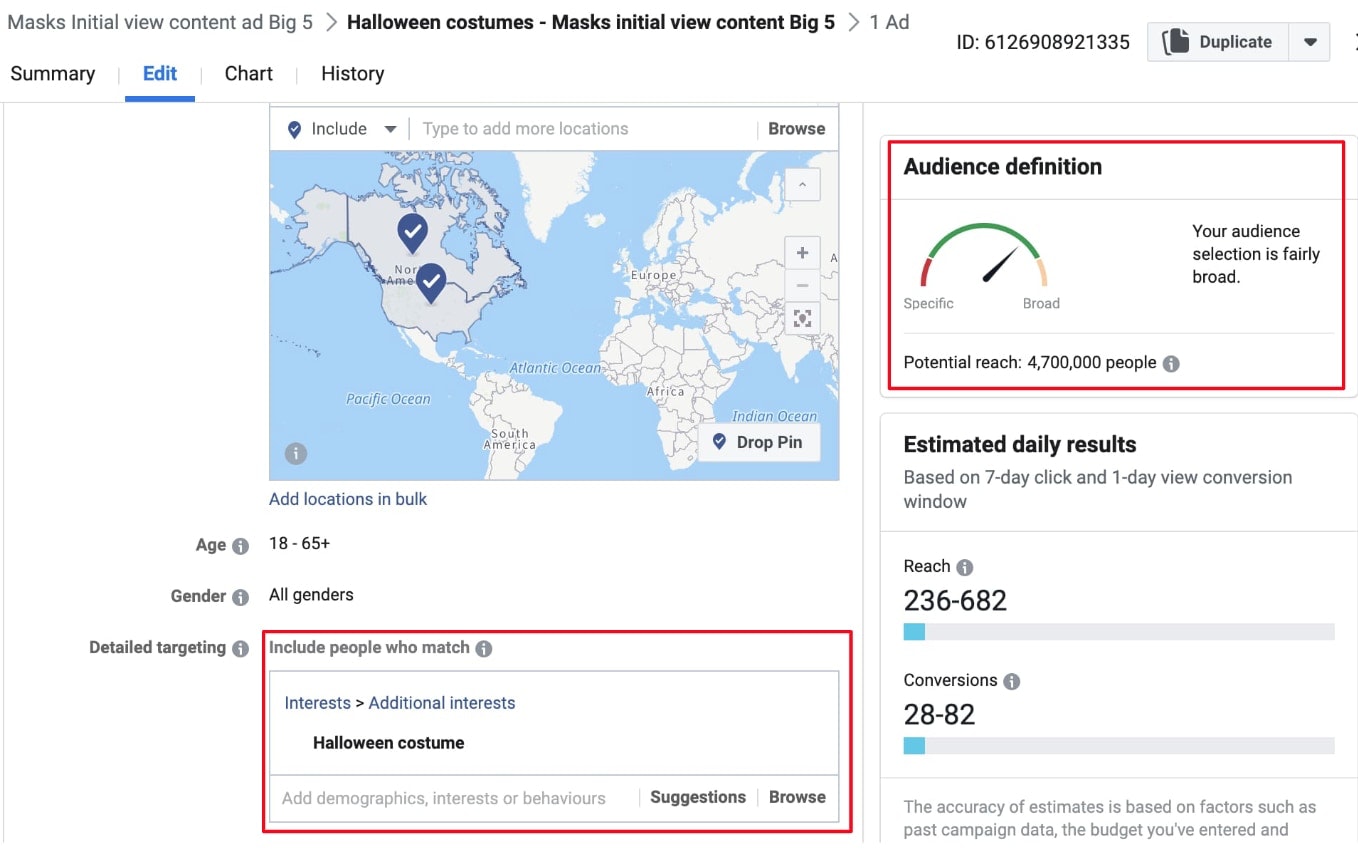Click the info icon beside Gender
The height and width of the screenshot is (850, 1358).
click(x=240, y=596)
